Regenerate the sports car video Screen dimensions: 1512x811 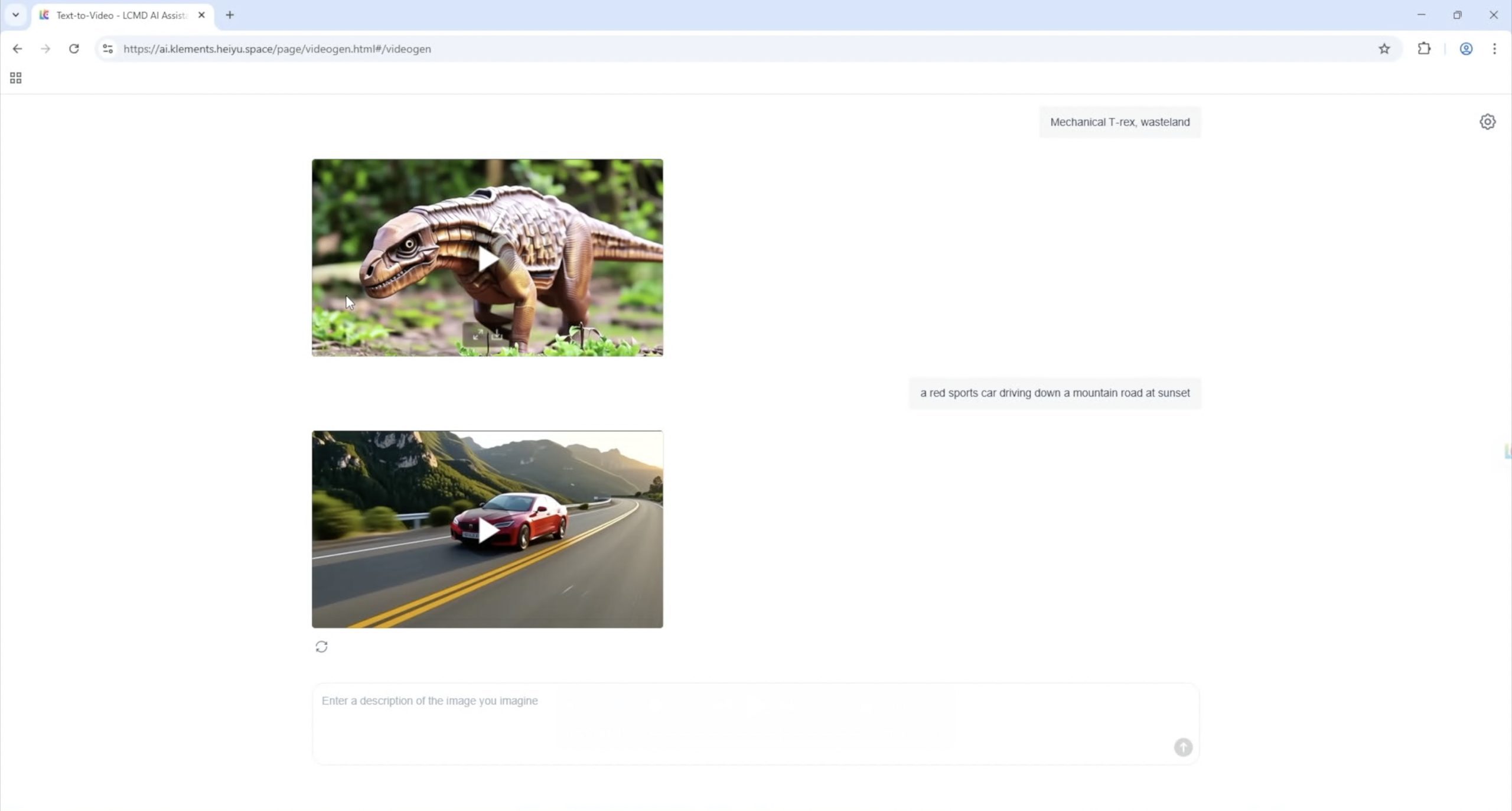pos(321,647)
